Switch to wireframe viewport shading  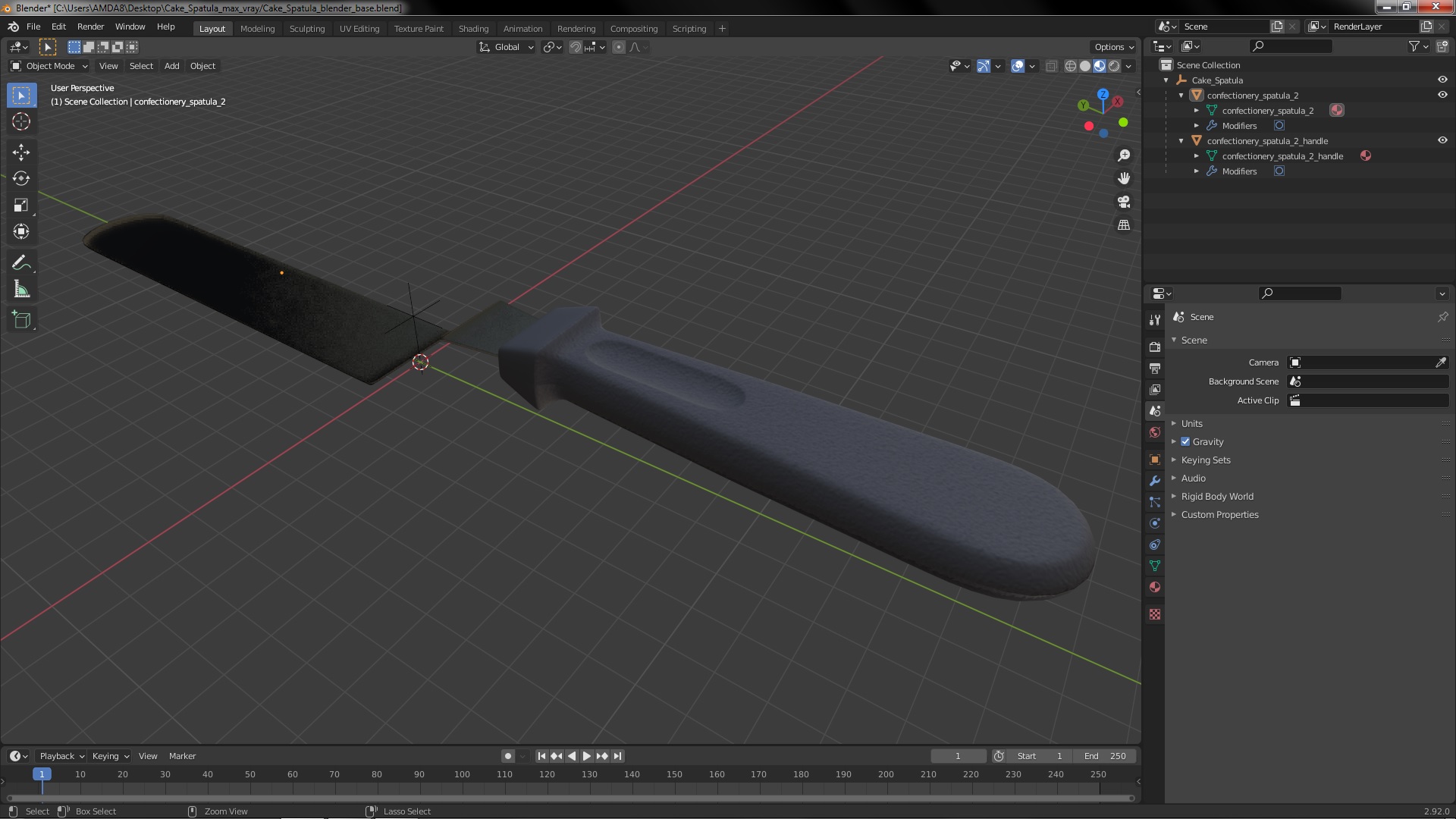1071,66
